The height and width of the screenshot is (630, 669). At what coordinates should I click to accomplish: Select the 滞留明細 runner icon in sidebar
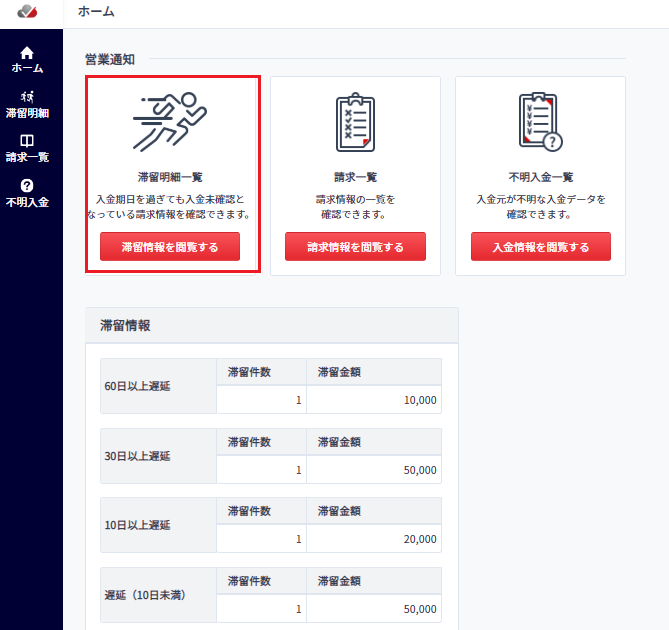(27, 97)
